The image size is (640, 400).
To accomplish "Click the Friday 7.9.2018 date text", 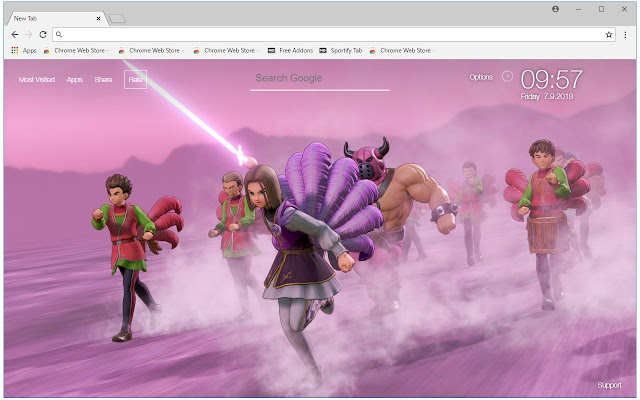I will 547,96.
